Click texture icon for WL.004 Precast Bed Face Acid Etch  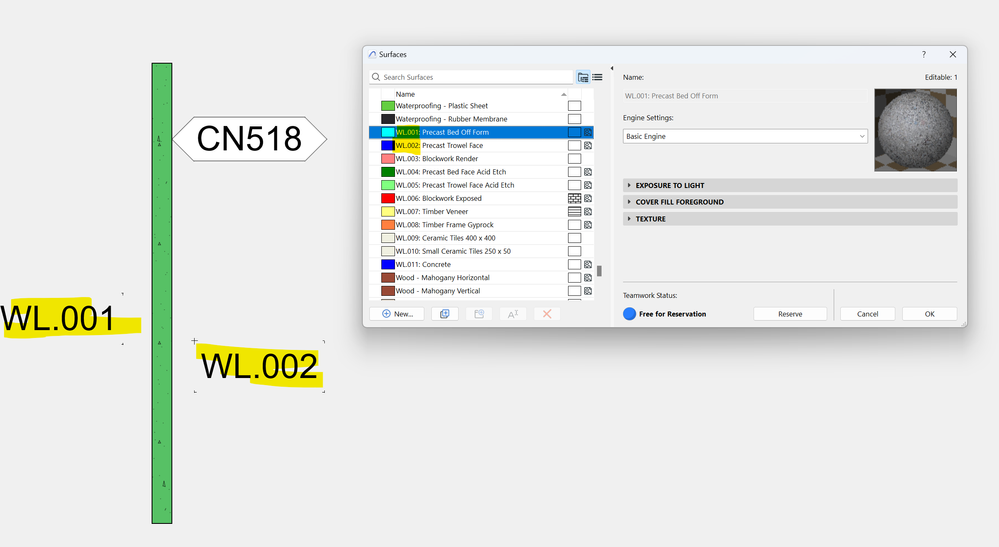point(588,172)
